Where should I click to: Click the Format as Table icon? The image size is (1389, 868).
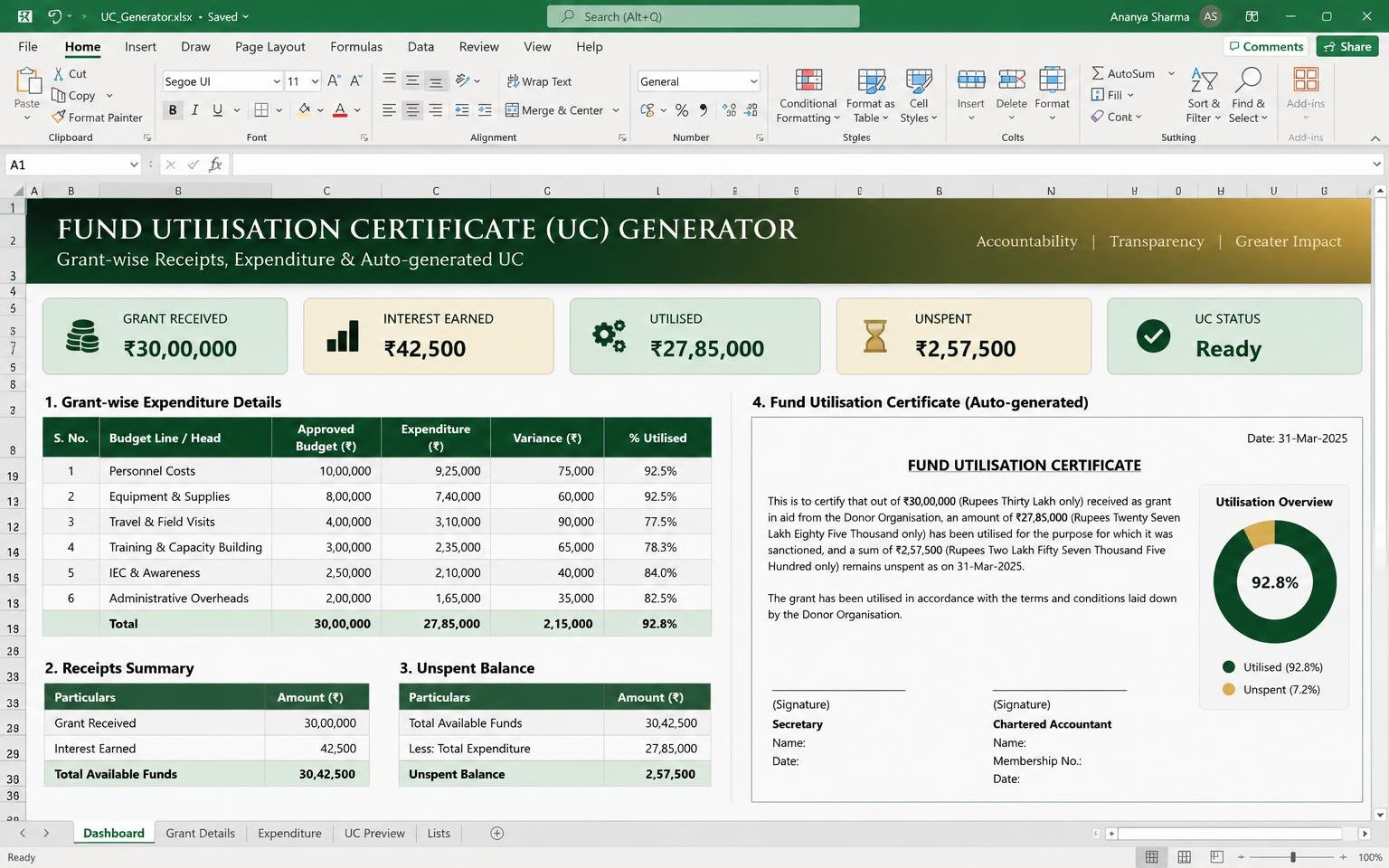(x=871, y=80)
